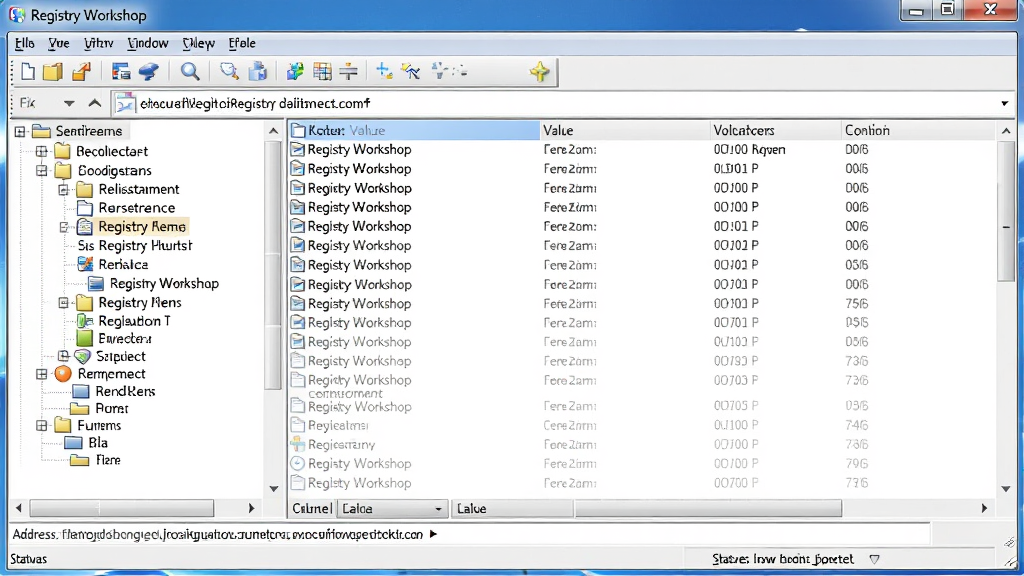
Task: Toggle the Relisstament folder expander
Action: [x=63, y=189]
